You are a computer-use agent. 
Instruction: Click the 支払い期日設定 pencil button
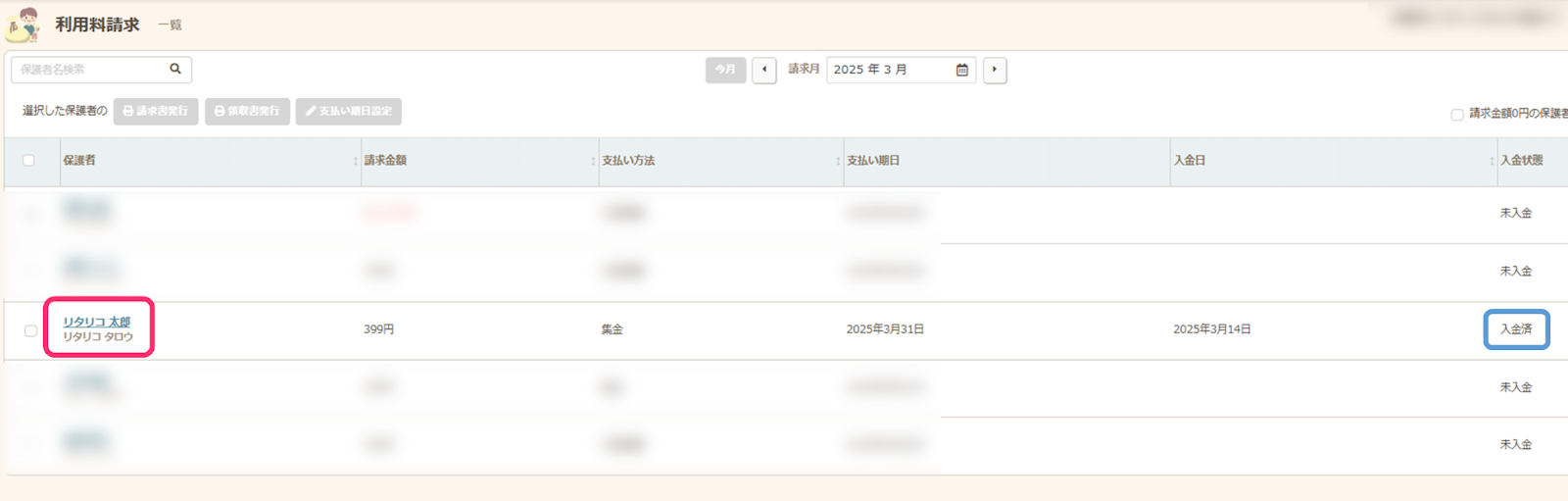pos(349,111)
